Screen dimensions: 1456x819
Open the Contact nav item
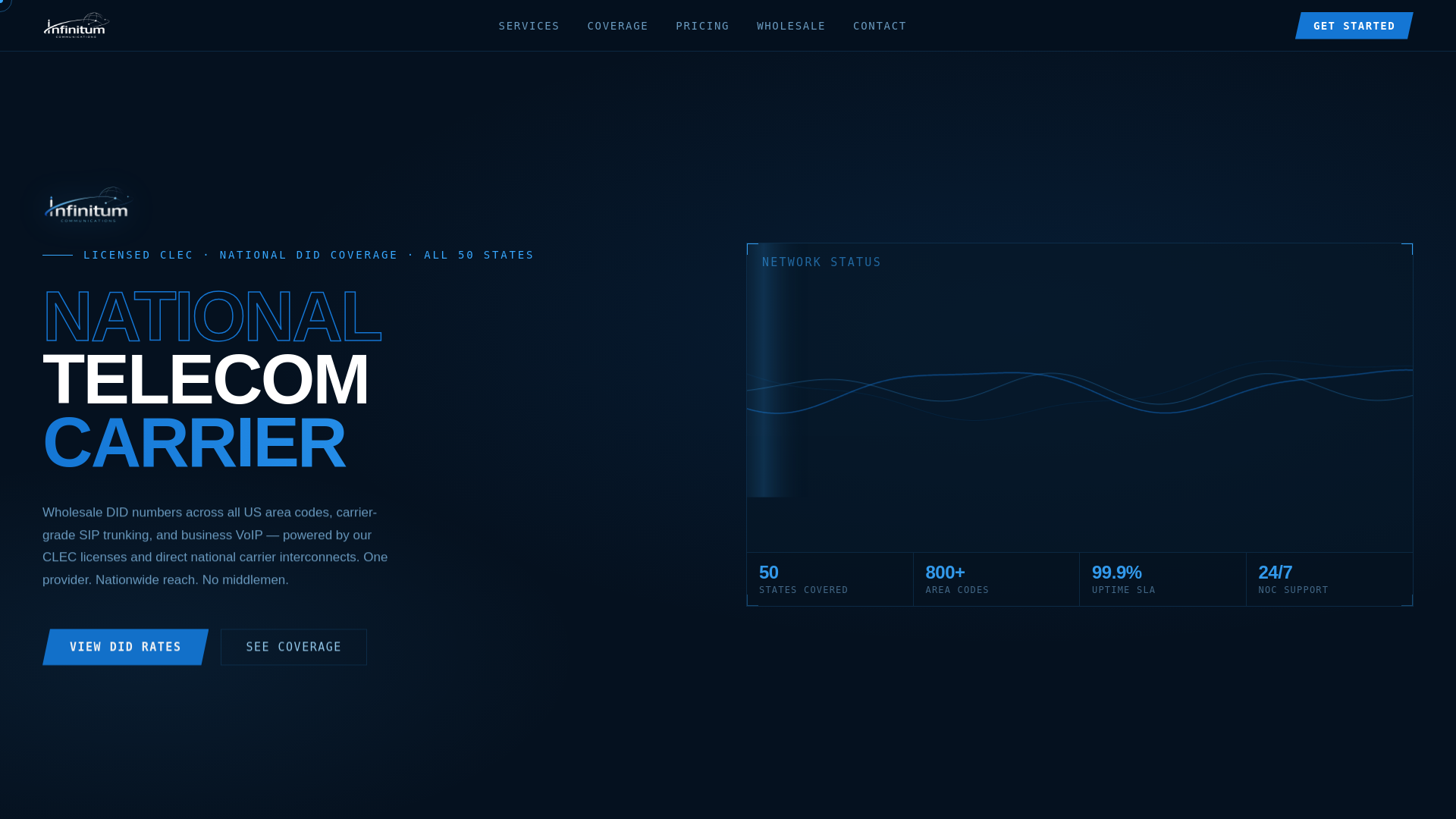point(880,26)
